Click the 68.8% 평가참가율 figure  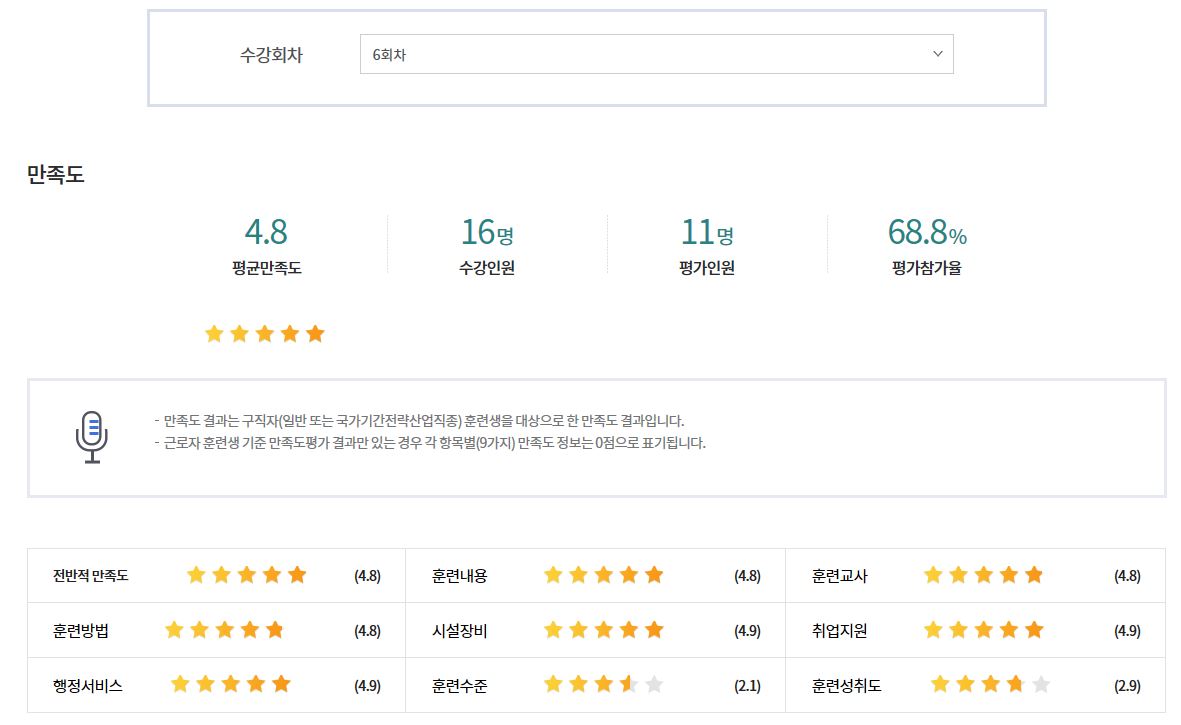coord(927,232)
